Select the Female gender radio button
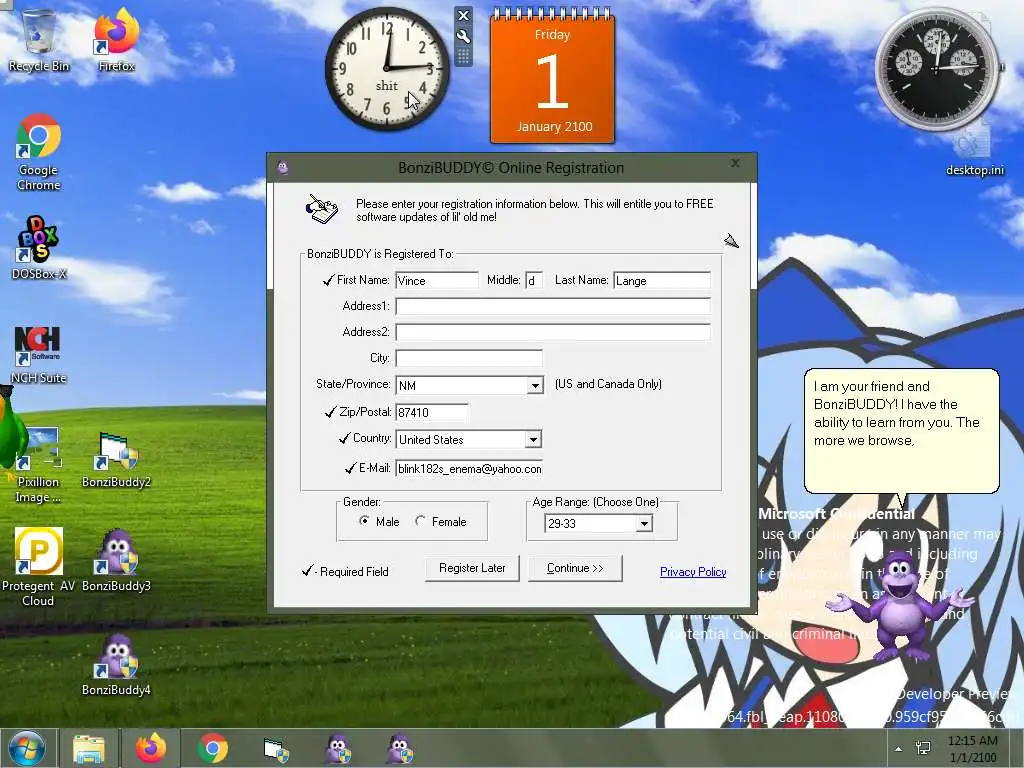Screen dimensions: 1024x768 (421, 521)
